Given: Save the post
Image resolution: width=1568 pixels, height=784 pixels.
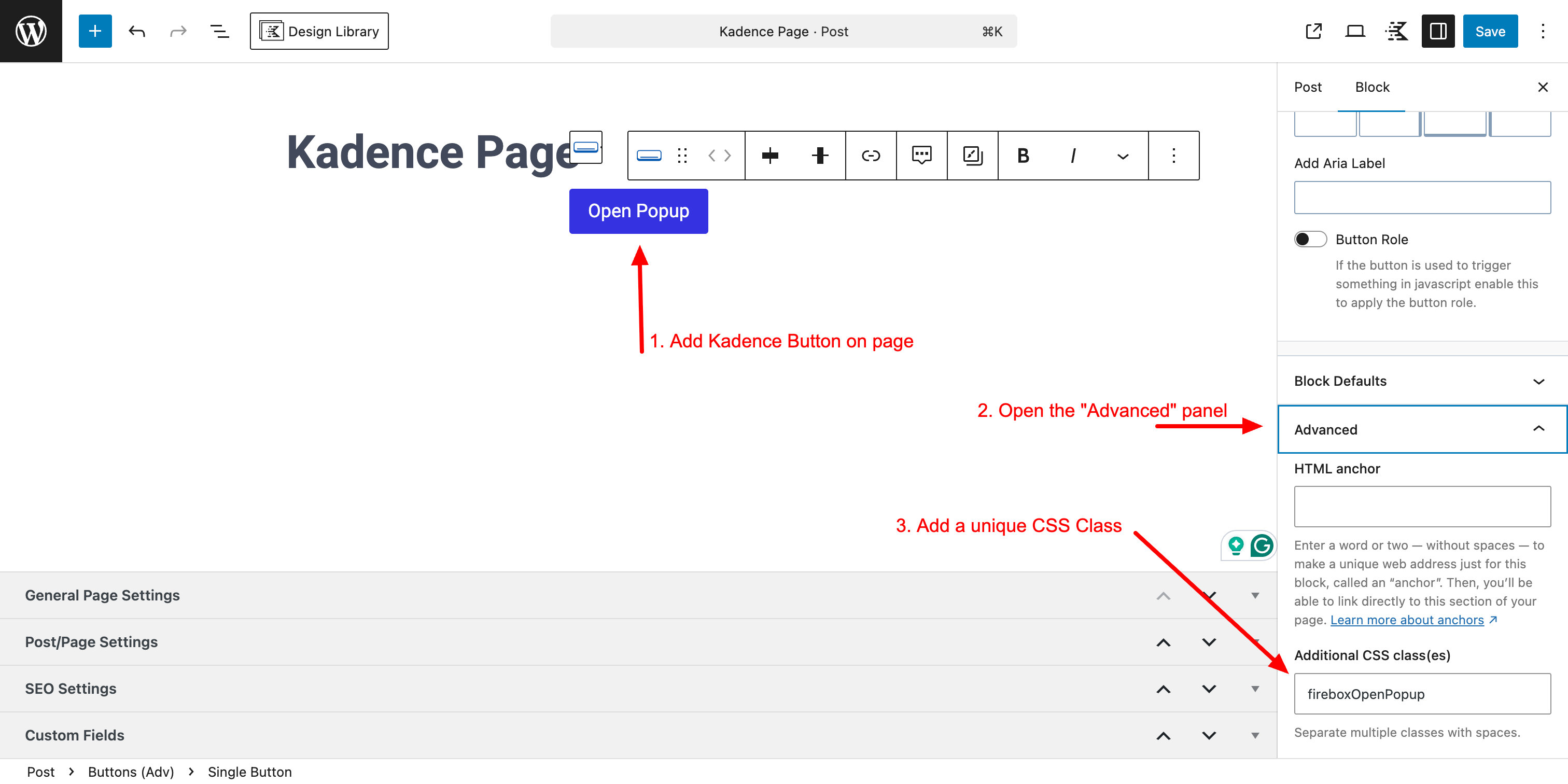Looking at the screenshot, I should [x=1490, y=31].
